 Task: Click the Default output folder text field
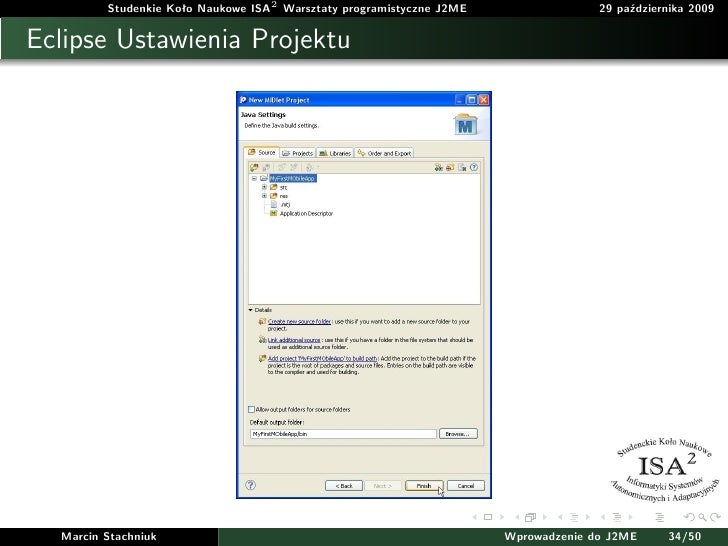pos(344,434)
